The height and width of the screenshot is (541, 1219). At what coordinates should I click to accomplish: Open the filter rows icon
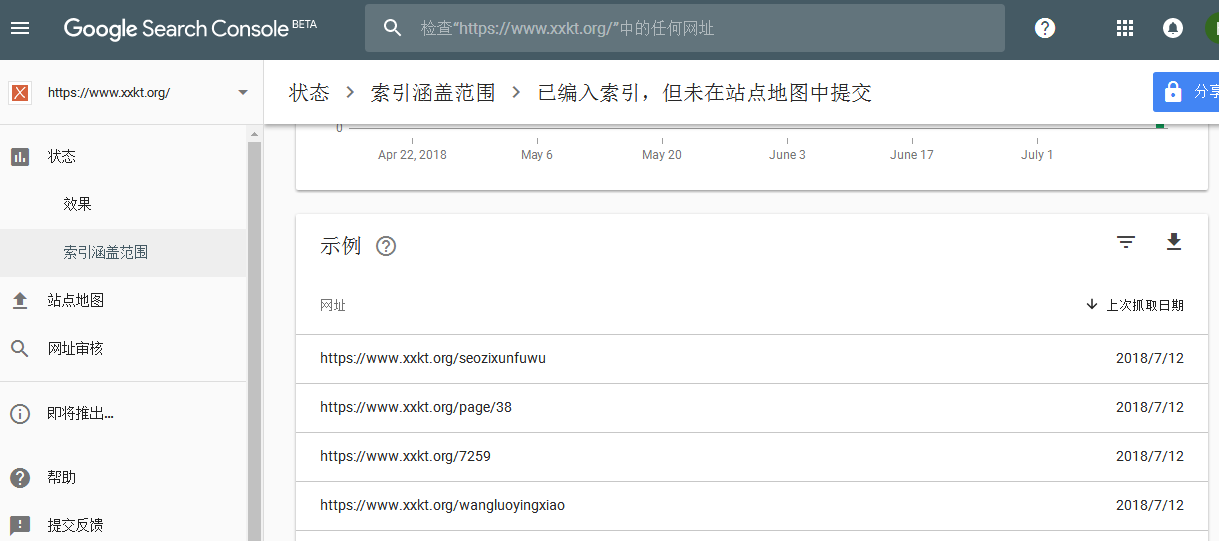[1126, 242]
